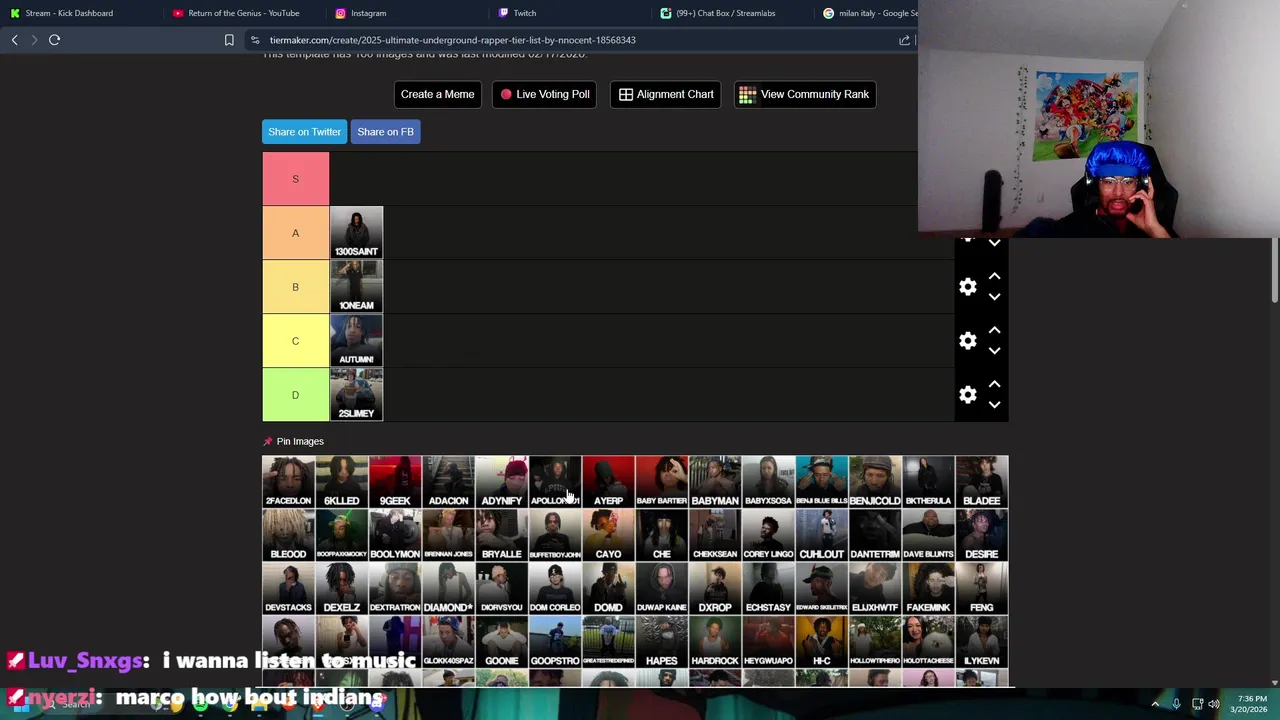Switch to Return of the Genius YouTube tab
The height and width of the screenshot is (720, 1280).
click(x=243, y=13)
